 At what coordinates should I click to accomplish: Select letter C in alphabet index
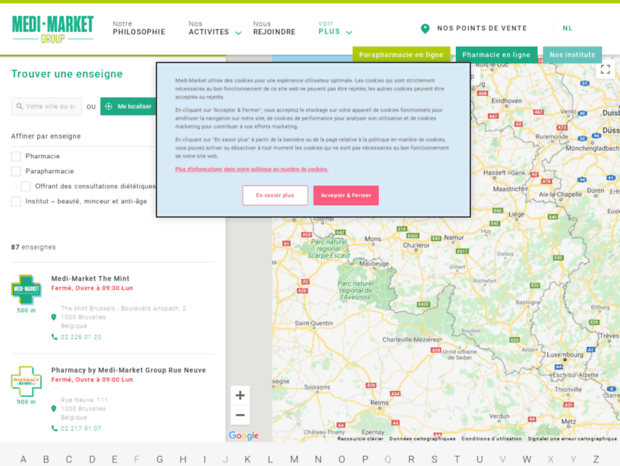click(69, 459)
